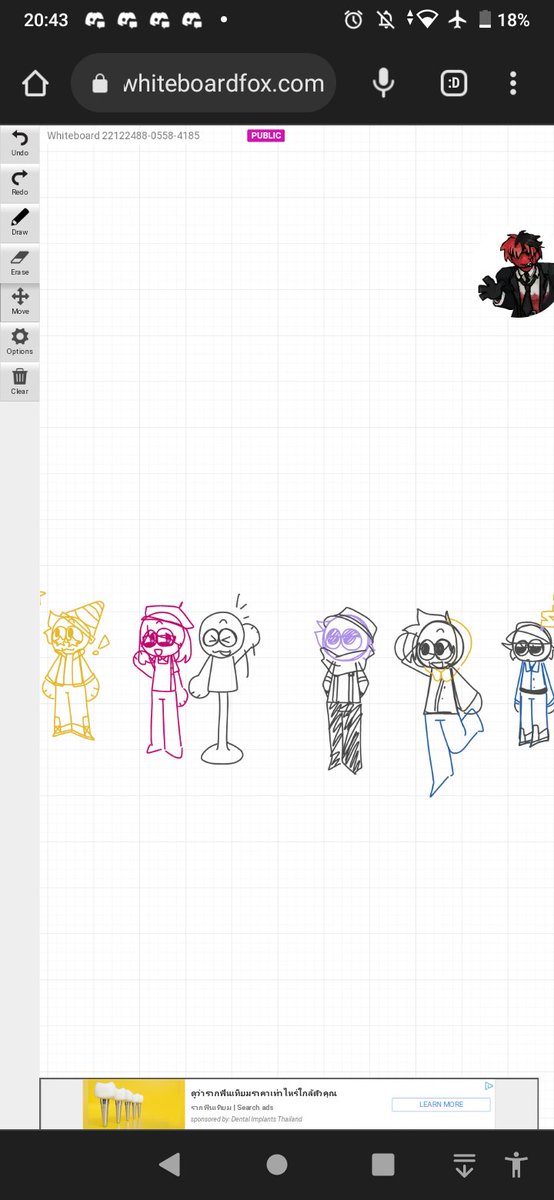Viewport: 554px width, 1200px height.
Task: Click the PUBLIC badge
Action: (266, 135)
